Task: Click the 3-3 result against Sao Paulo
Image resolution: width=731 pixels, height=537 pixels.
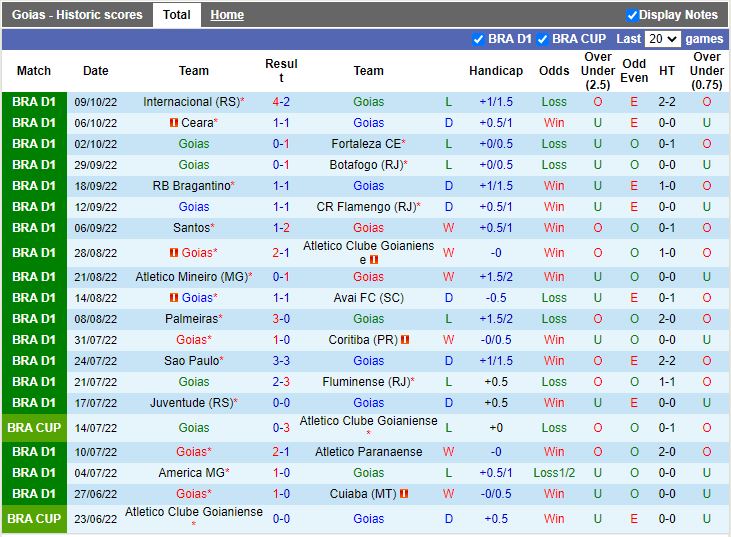Action: [281, 361]
